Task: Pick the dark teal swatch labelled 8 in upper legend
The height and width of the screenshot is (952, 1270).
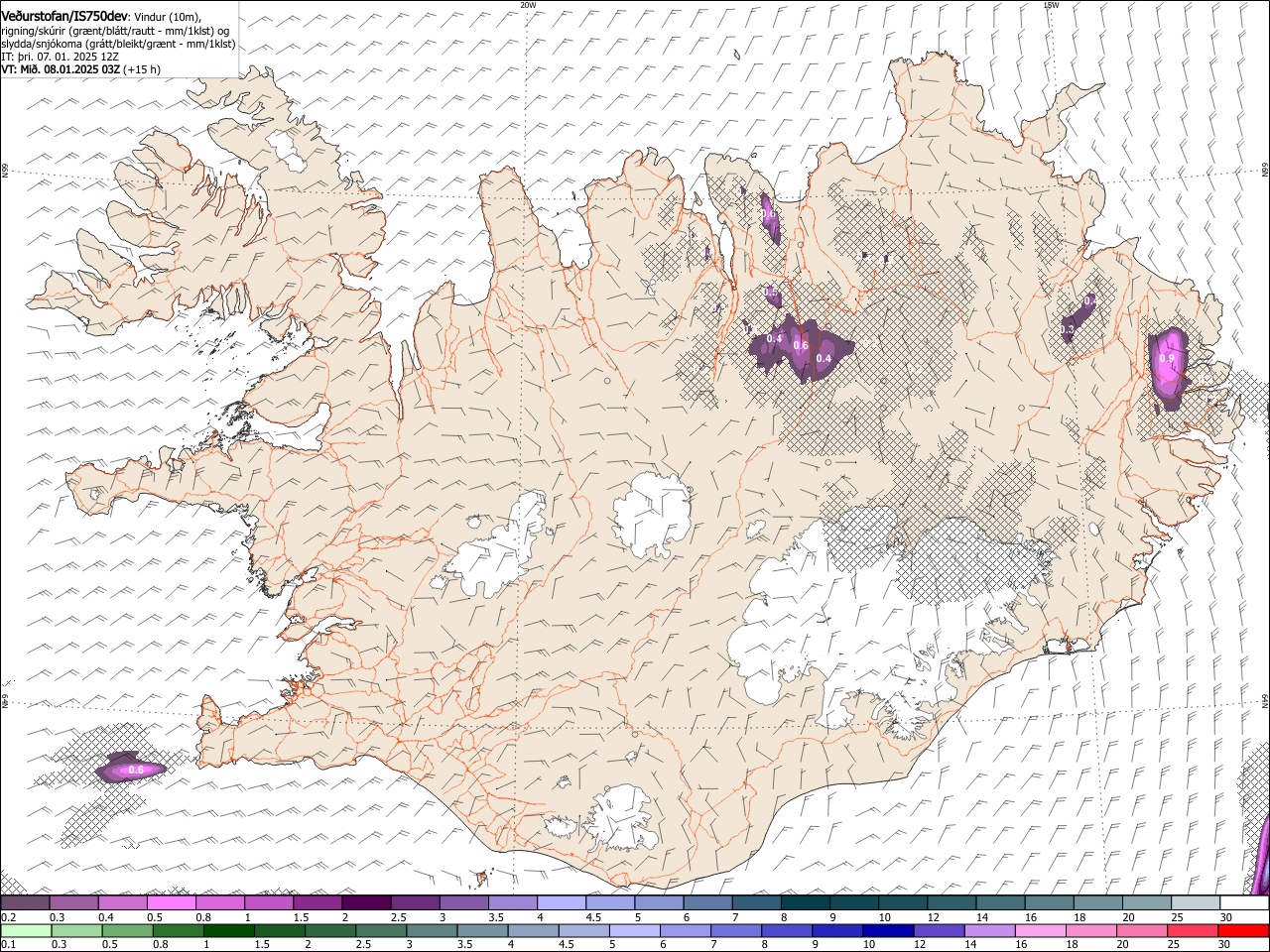Action: point(806,903)
